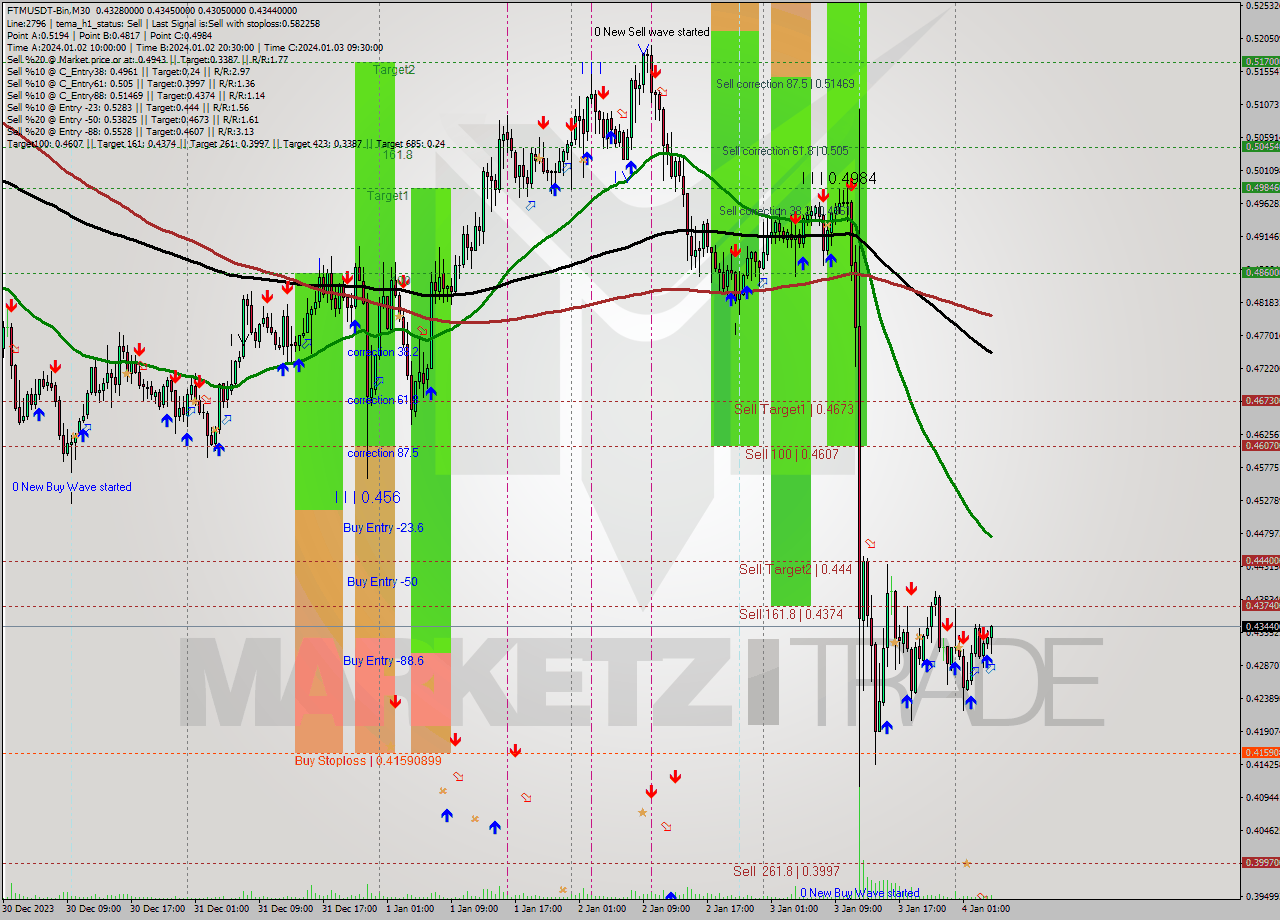The image size is (1280, 920).
Task: Click the Sell 261.8 | 0.3997 label
Action: tap(786, 871)
